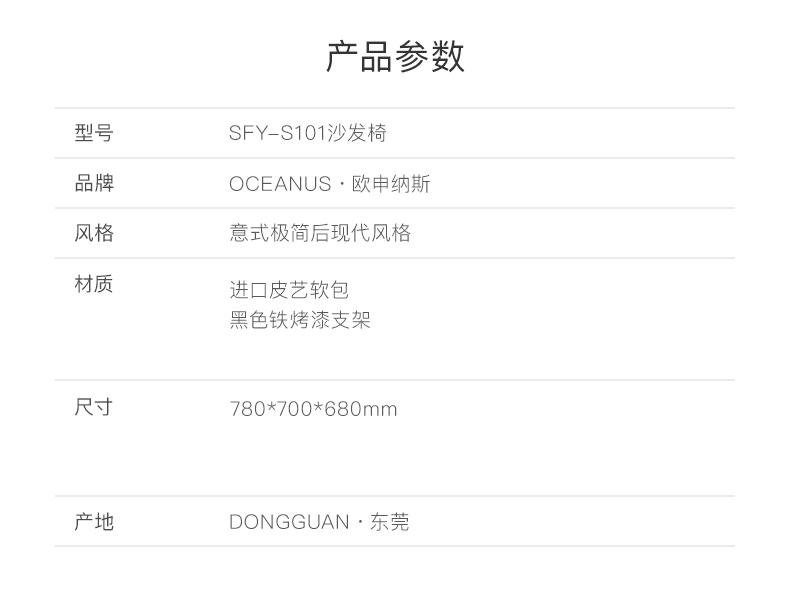Click the 欧申纳斯 characters in brand row
The height and width of the screenshot is (590, 790).
pos(391,184)
